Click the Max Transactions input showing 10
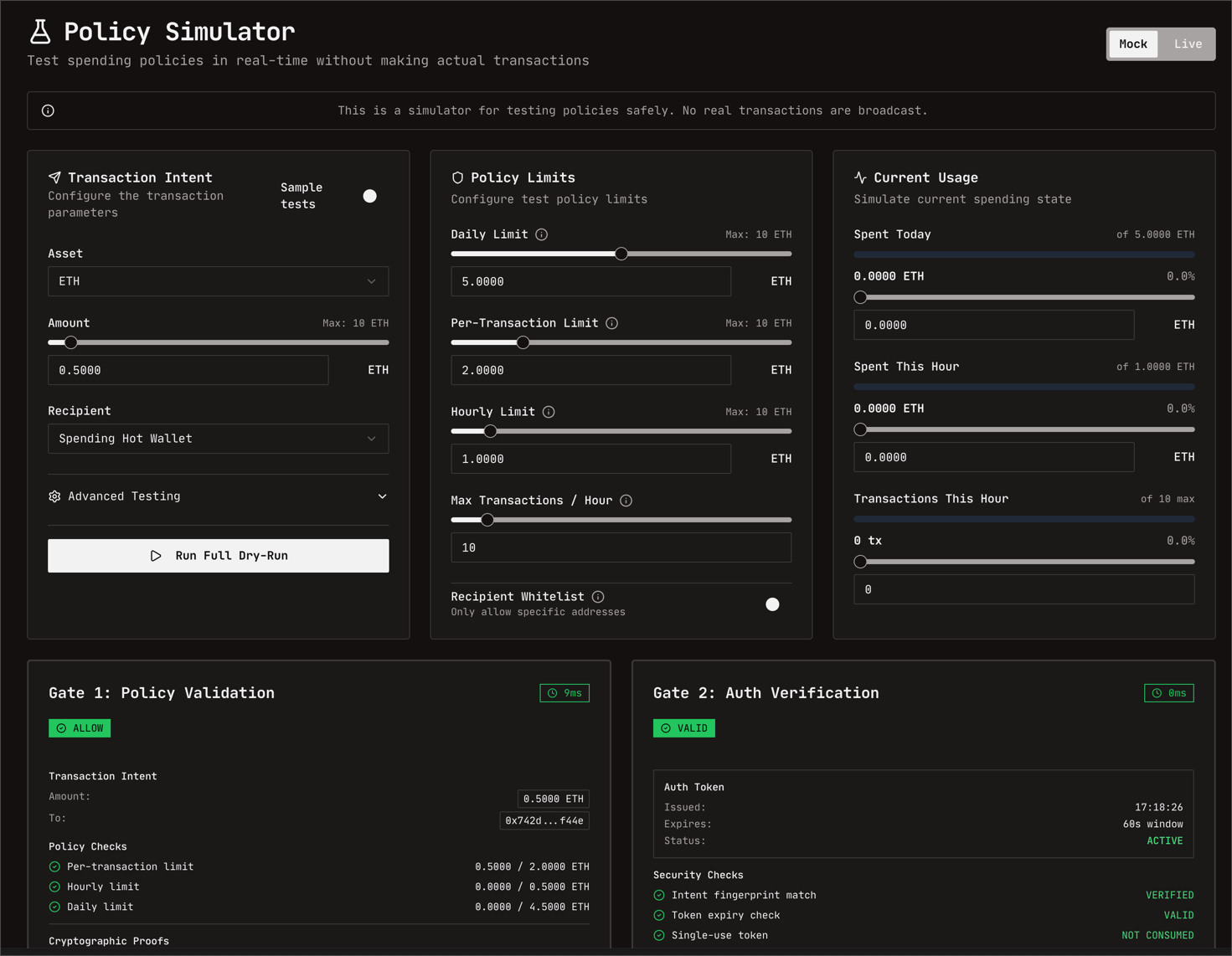Viewport: 1232px width, 956px height. tap(621, 547)
